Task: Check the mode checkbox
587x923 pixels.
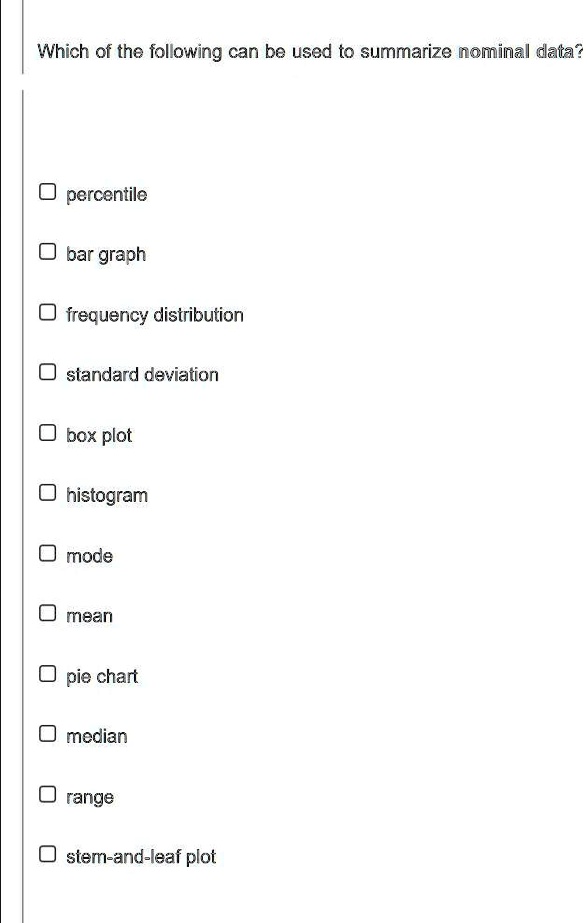Action: [47, 552]
